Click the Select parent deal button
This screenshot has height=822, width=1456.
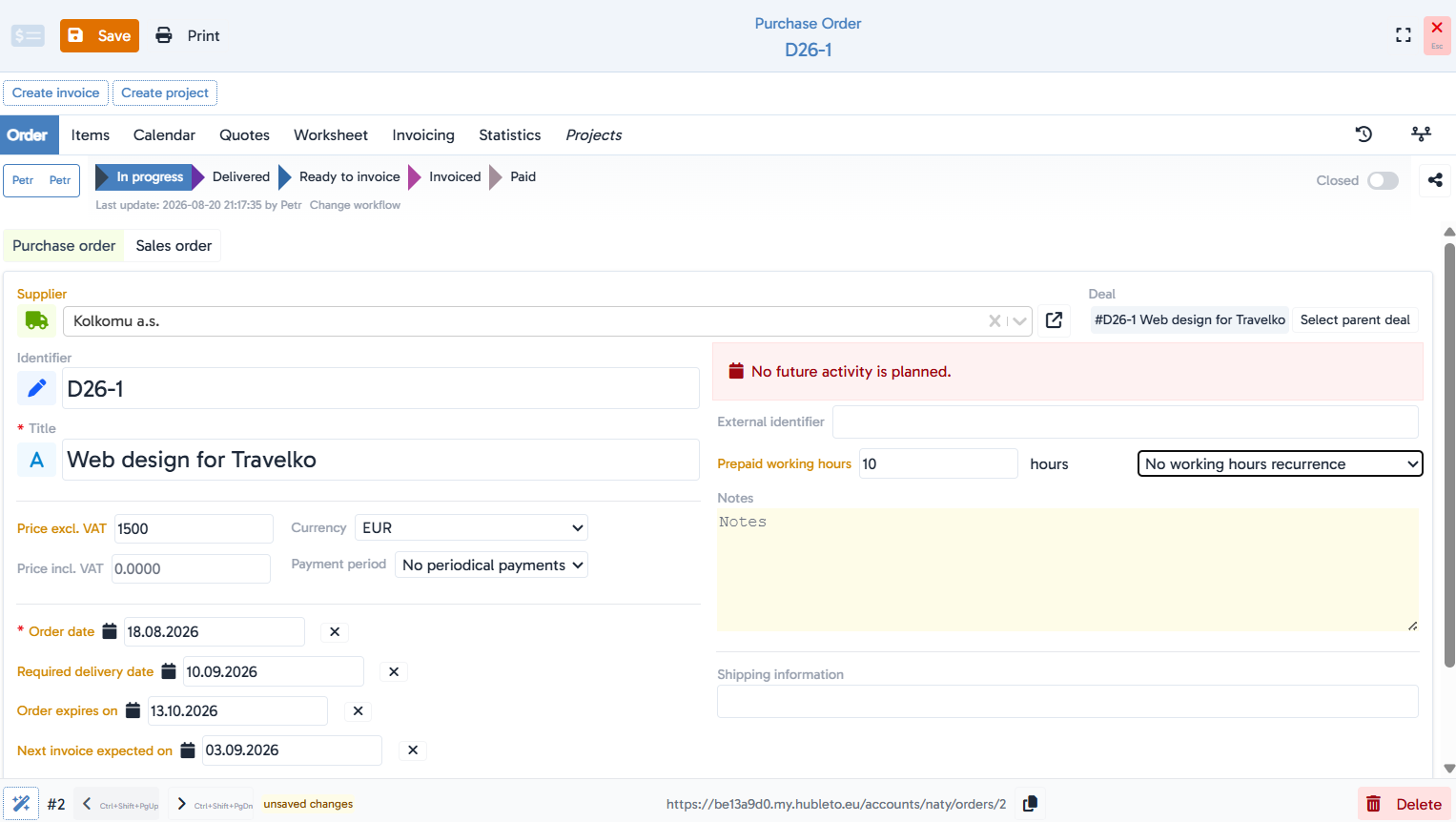coord(1355,320)
